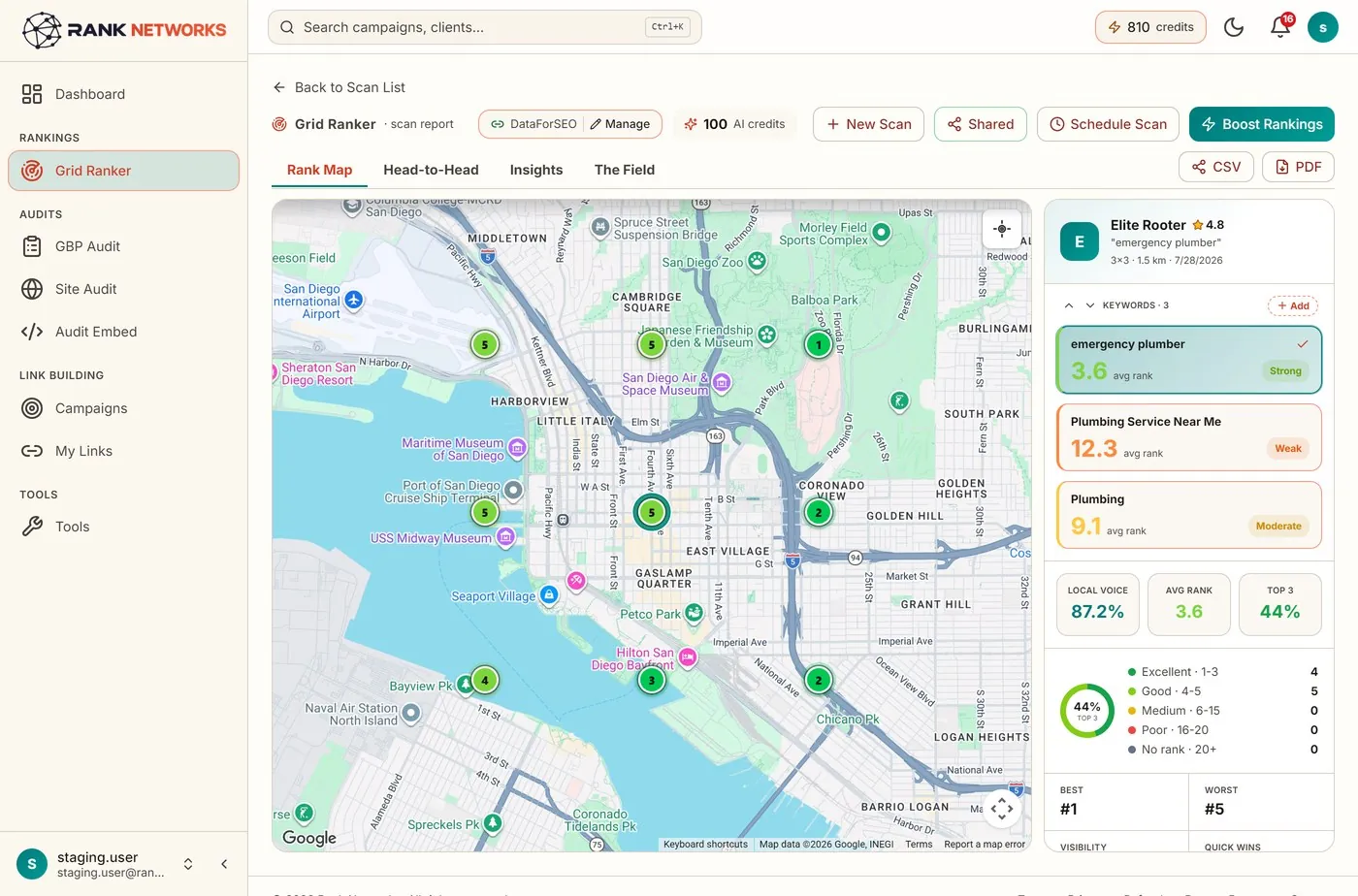
Task: Open Audit Embed page
Action: point(123,332)
